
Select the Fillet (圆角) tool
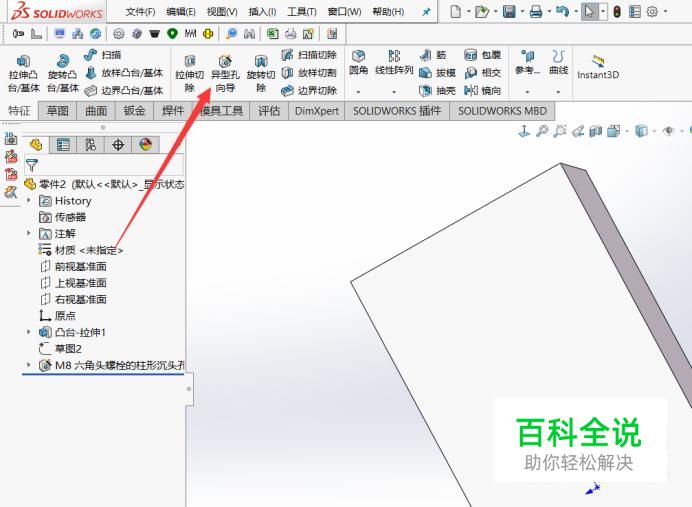358,62
